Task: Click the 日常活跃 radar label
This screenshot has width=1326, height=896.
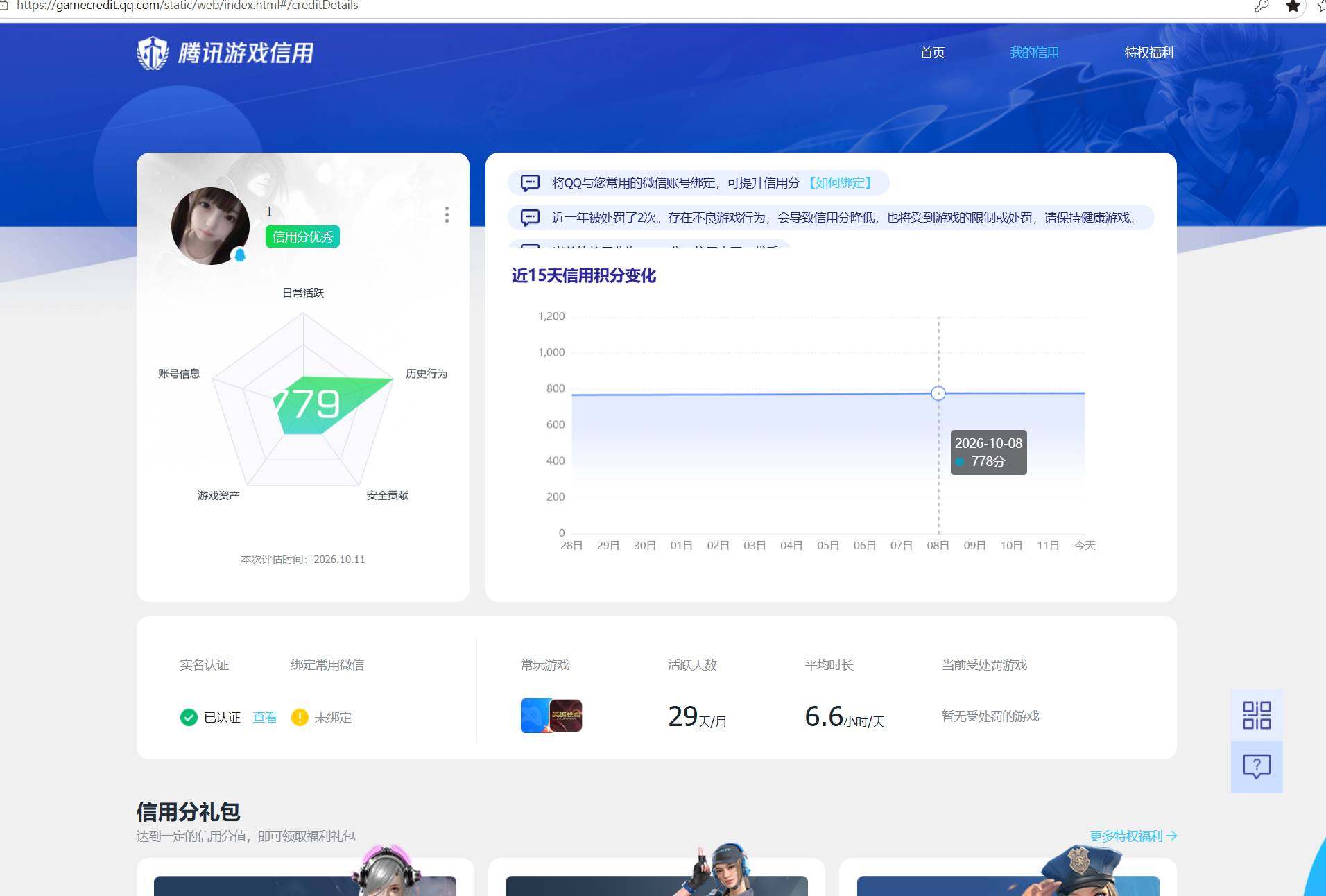Action: (x=303, y=293)
